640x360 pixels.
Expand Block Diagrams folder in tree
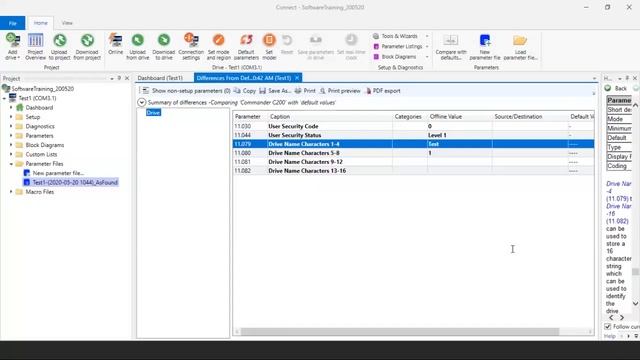pyautogui.click(x=11, y=145)
